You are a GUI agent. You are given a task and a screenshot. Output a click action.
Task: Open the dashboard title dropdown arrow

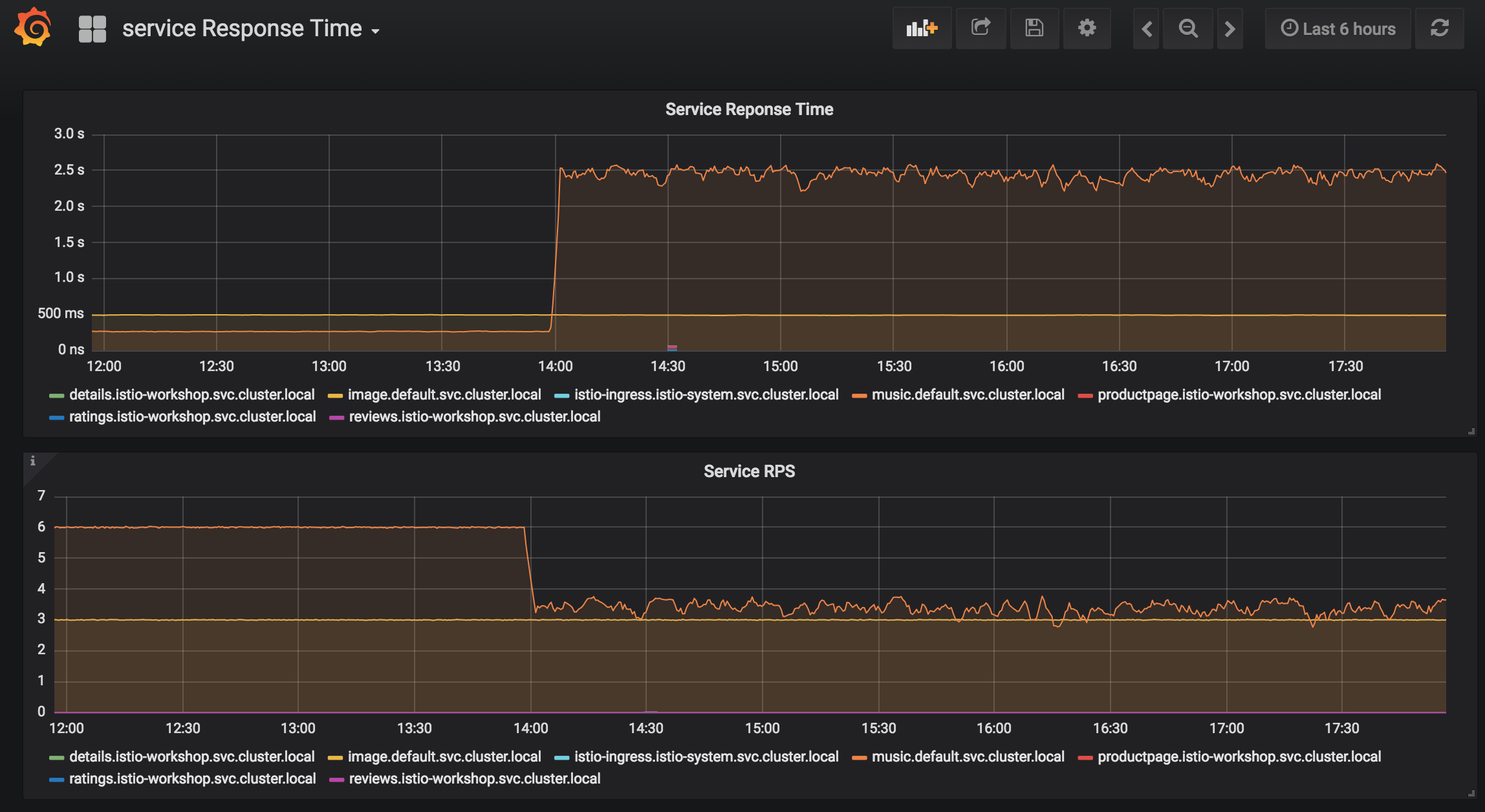tap(376, 30)
